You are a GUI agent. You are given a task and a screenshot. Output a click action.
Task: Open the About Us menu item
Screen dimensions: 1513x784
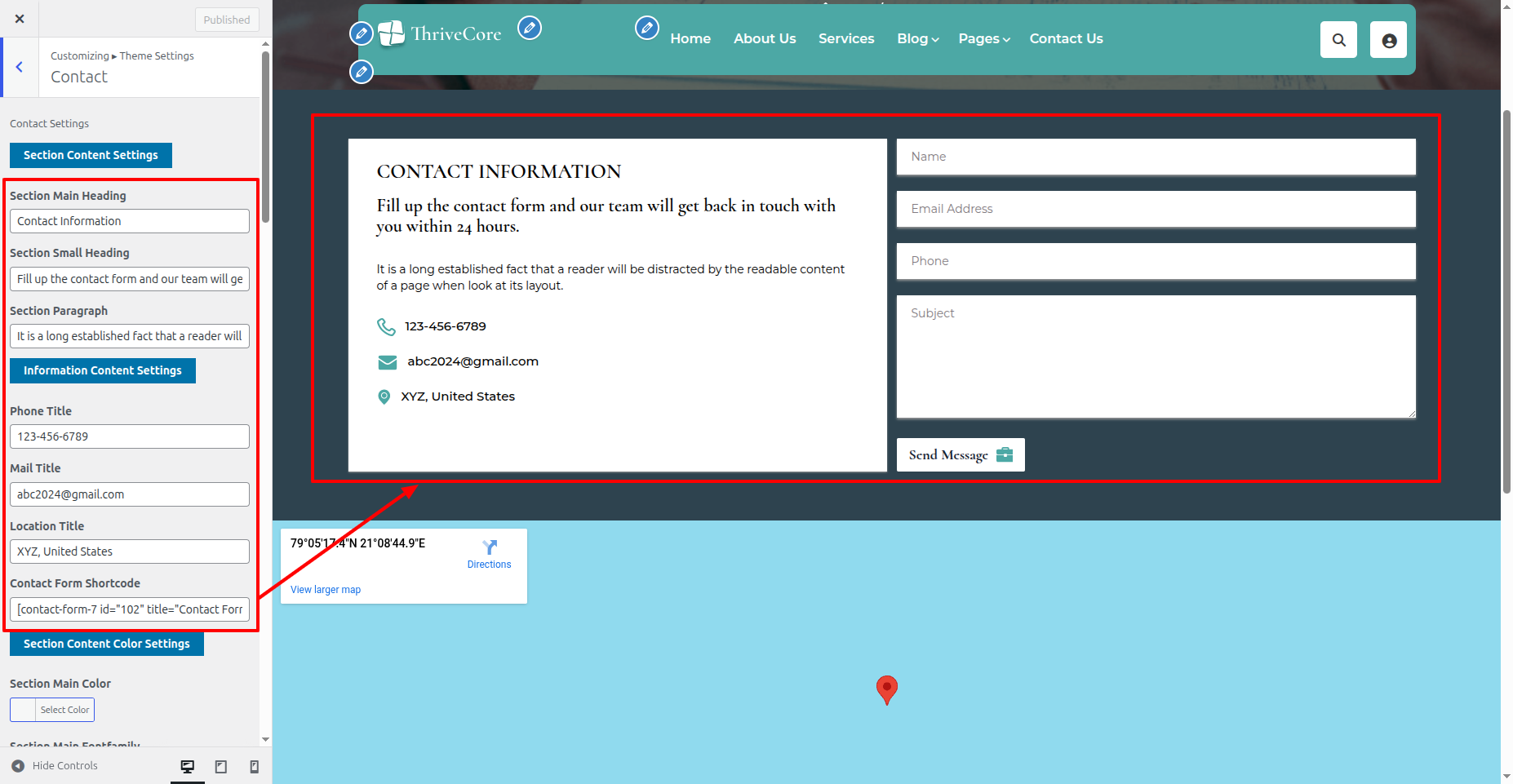[764, 38]
